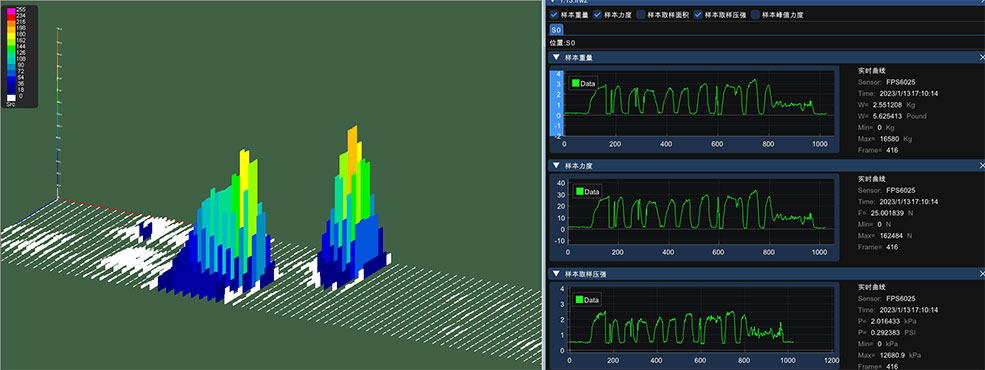Close the 样本取样压强 chart panel
This screenshot has width=985, height=370.
pos(981,274)
